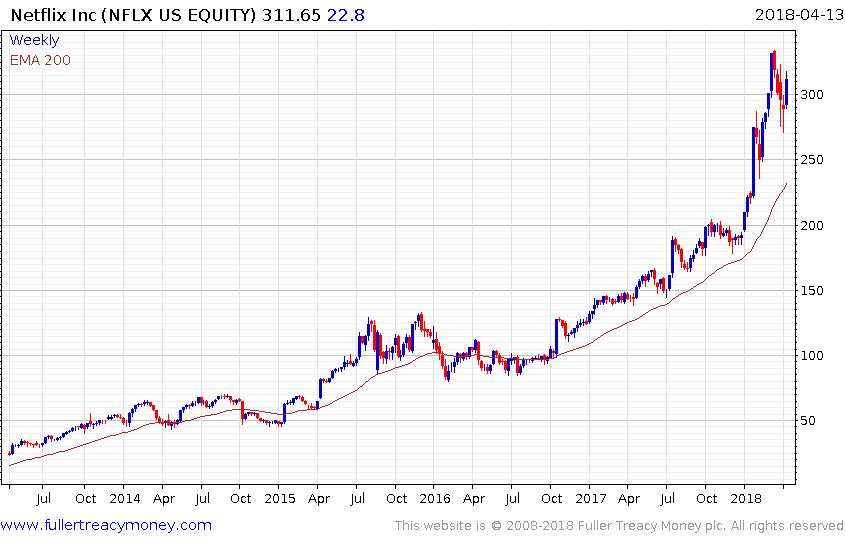Viewport: 845px width, 540px height.
Task: Select the chart title 'Netflix Inc (NFLX US EQUITY)'
Action: click(134, 15)
